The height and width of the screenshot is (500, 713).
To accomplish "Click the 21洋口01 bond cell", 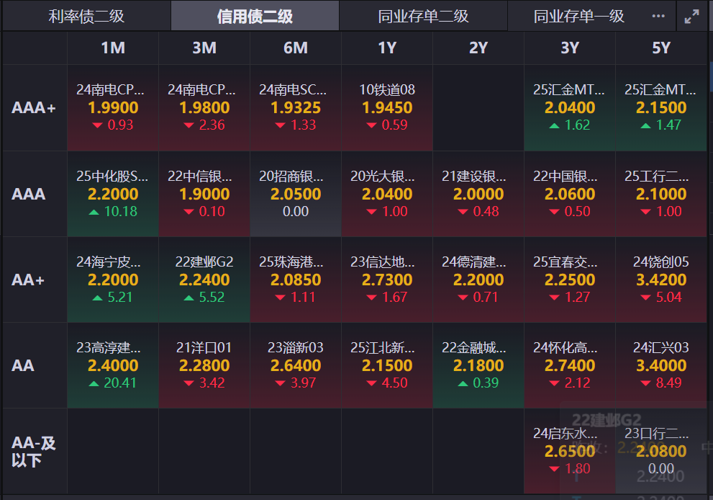I will click(x=204, y=365).
